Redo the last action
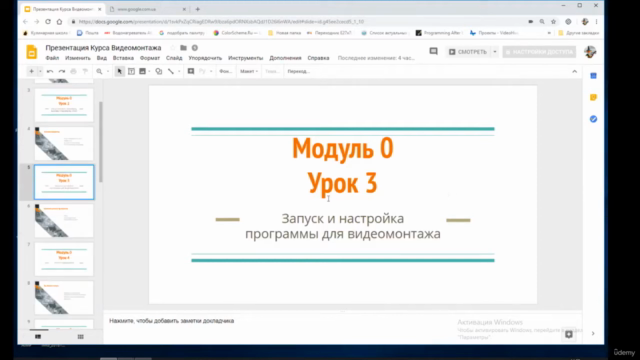The image size is (640, 360). 62,71
